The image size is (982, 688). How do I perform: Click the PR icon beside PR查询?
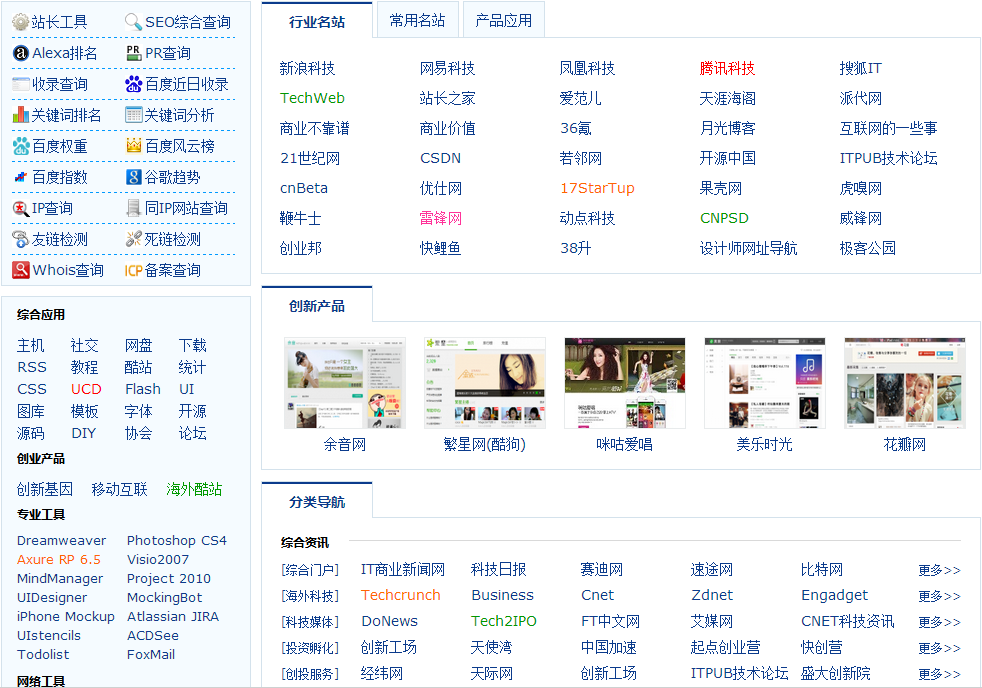(x=133, y=53)
